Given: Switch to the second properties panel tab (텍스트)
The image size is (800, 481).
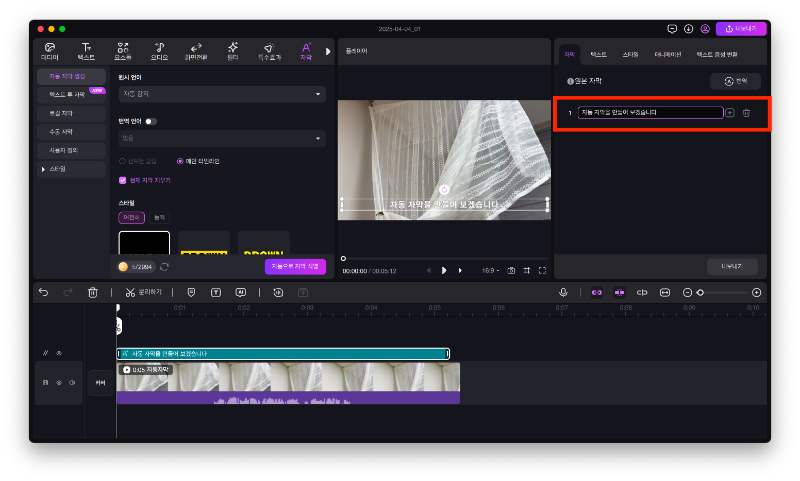Looking at the screenshot, I should 597,54.
